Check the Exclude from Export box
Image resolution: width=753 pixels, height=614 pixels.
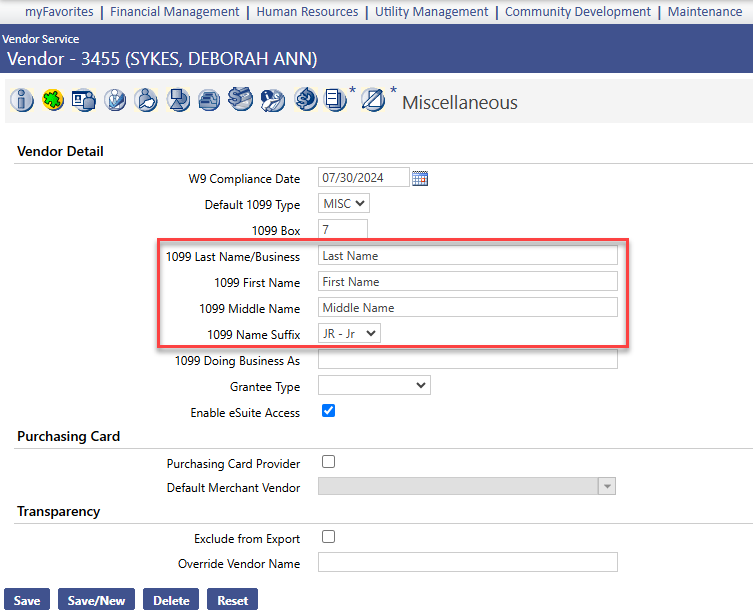(328, 537)
